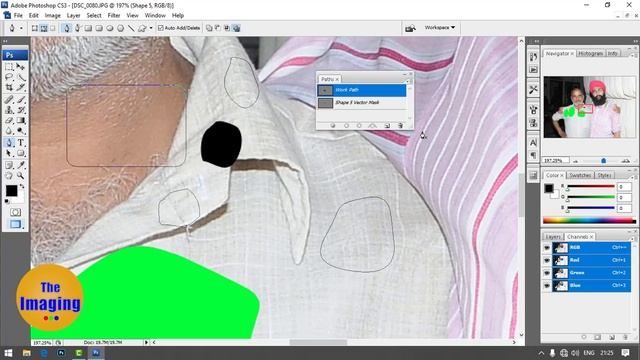Select the Blur tool

tap(9, 131)
